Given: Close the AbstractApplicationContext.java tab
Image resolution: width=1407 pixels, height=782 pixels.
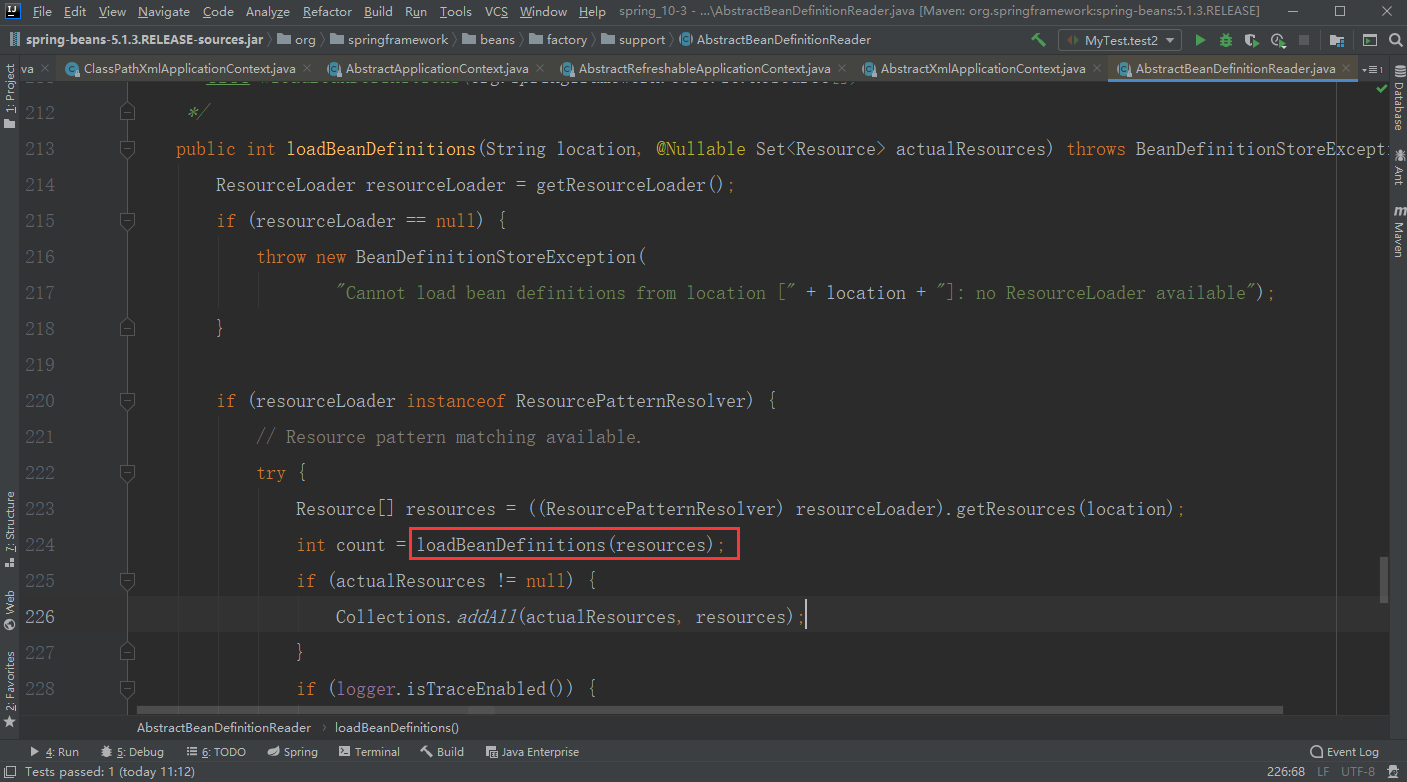Looking at the screenshot, I should point(539,69).
